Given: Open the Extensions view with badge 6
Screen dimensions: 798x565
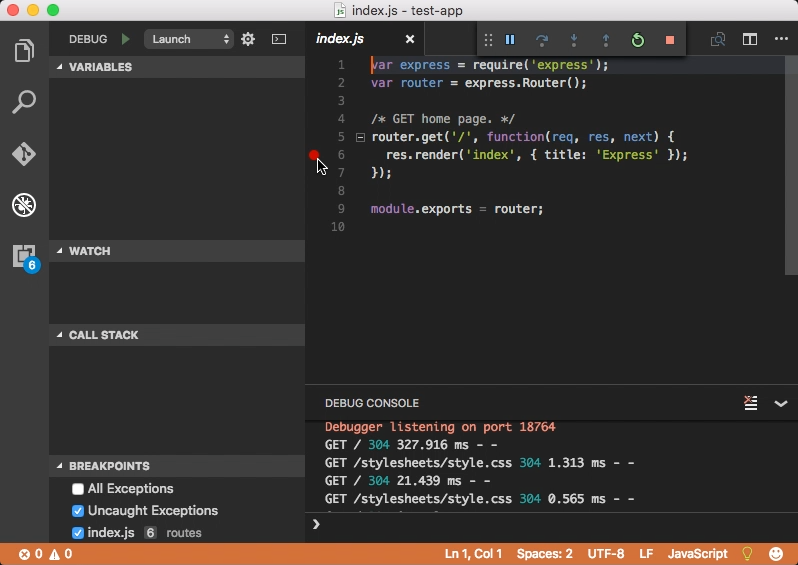Looking at the screenshot, I should (x=24, y=257).
